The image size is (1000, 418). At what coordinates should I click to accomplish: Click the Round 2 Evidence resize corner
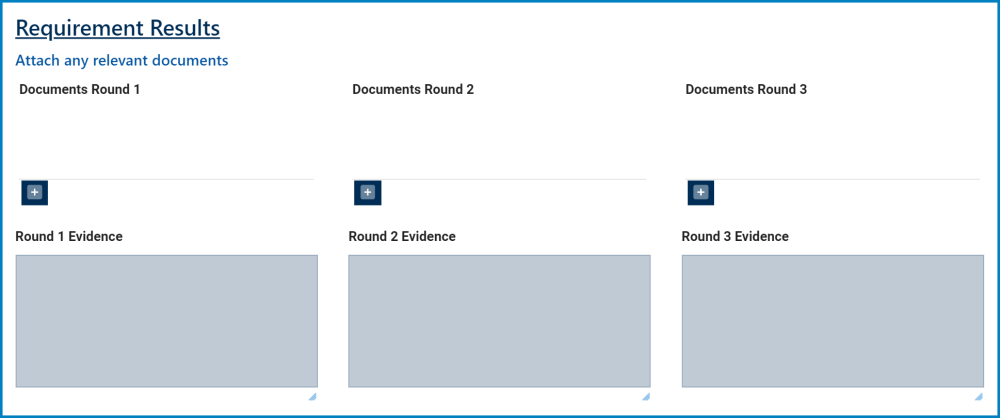(645, 397)
